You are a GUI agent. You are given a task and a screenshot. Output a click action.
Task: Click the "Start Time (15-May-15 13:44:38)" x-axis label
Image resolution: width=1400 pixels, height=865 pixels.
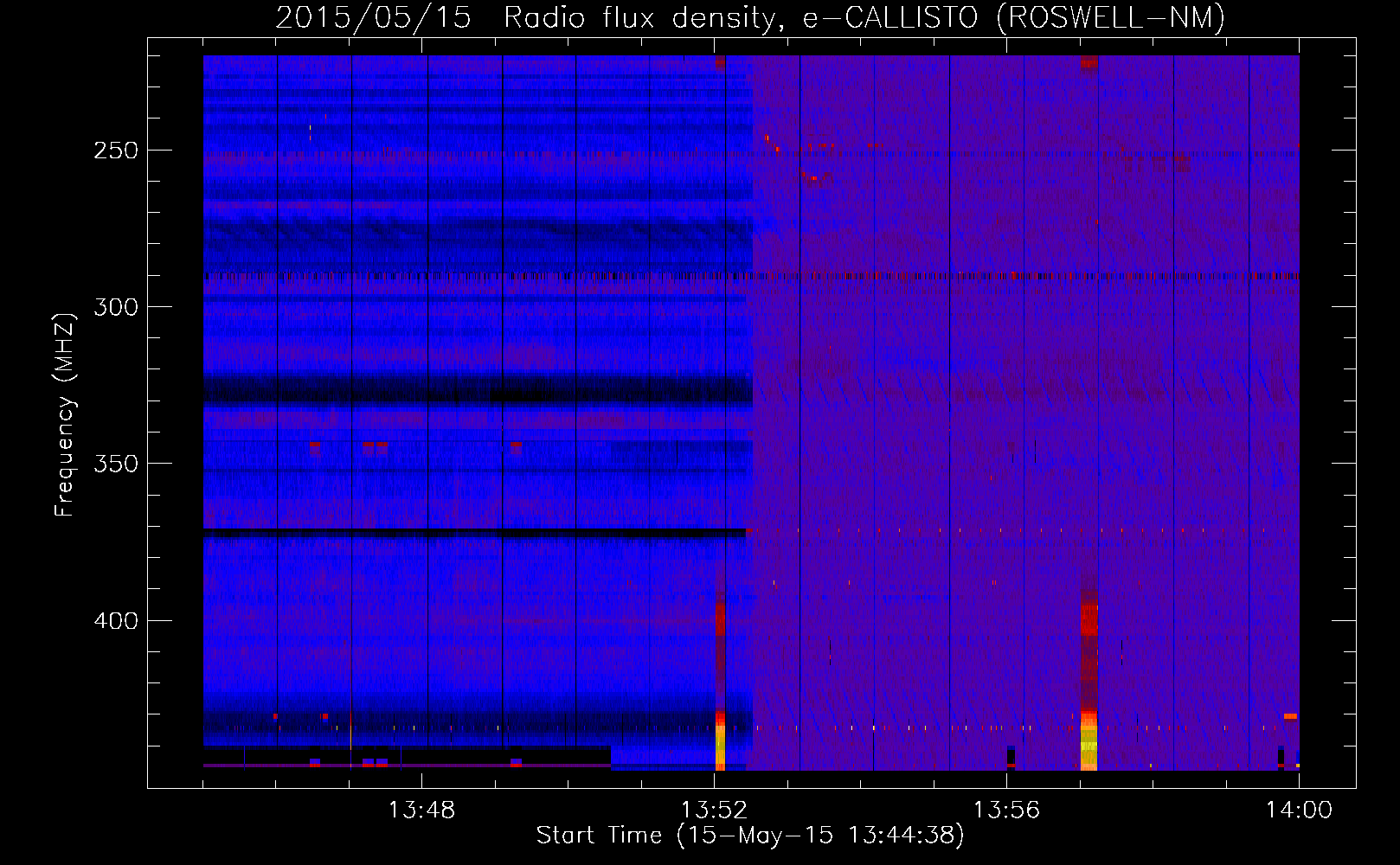750,835
